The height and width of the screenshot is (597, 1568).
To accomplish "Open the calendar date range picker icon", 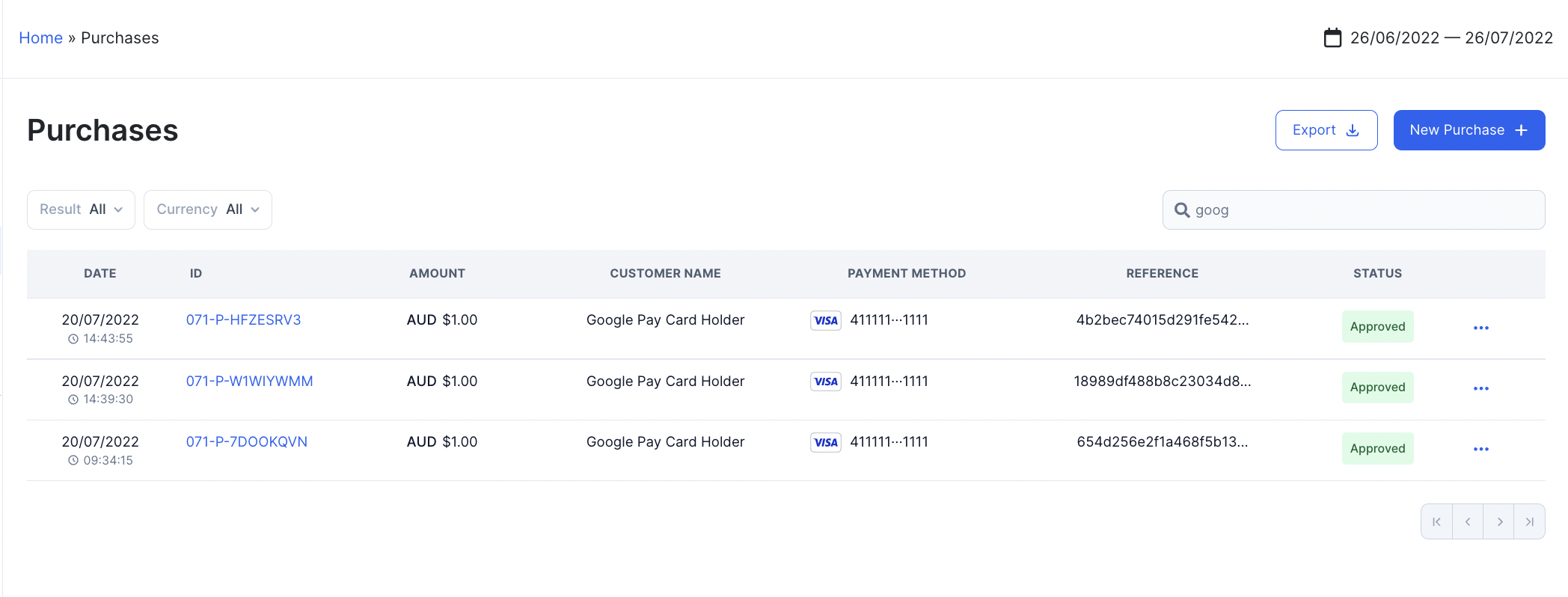I will [x=1332, y=38].
